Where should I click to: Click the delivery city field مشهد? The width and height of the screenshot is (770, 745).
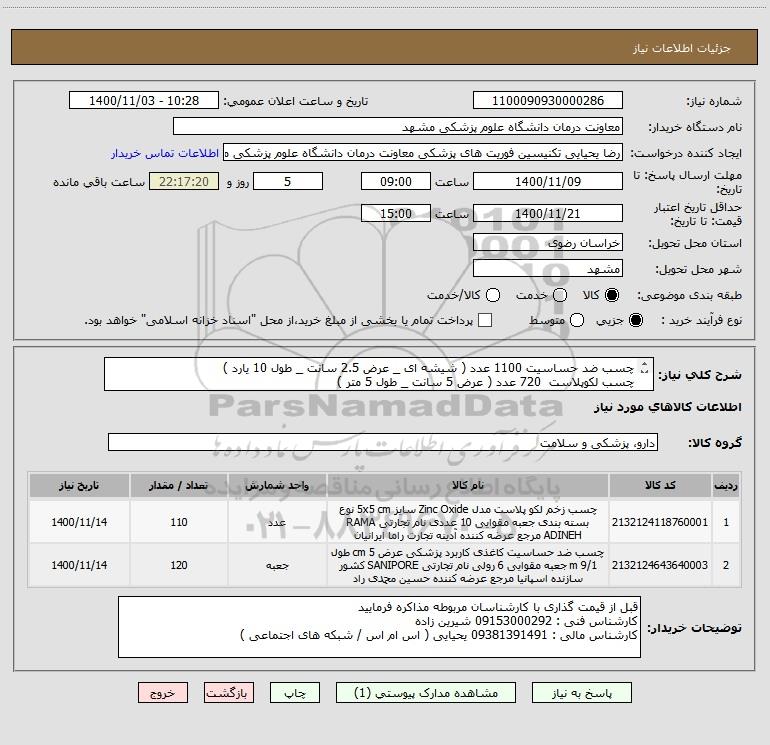[548, 269]
